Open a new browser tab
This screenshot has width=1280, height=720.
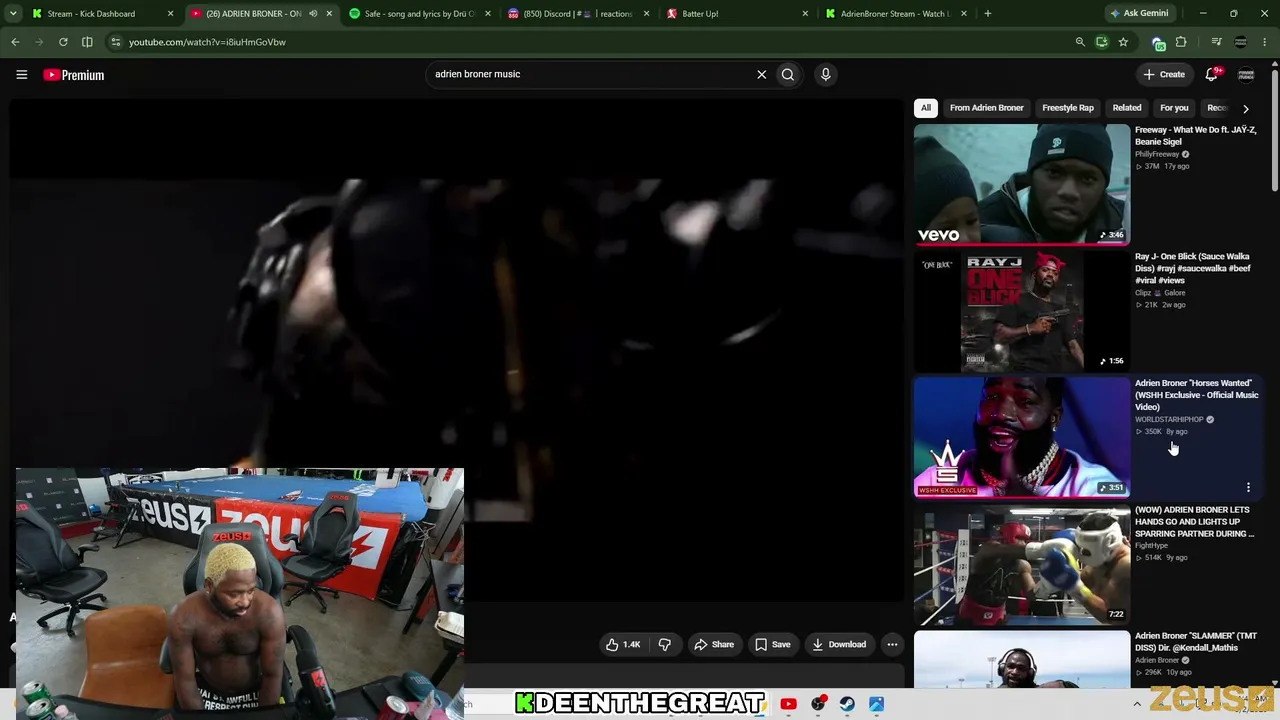pyautogui.click(x=987, y=13)
